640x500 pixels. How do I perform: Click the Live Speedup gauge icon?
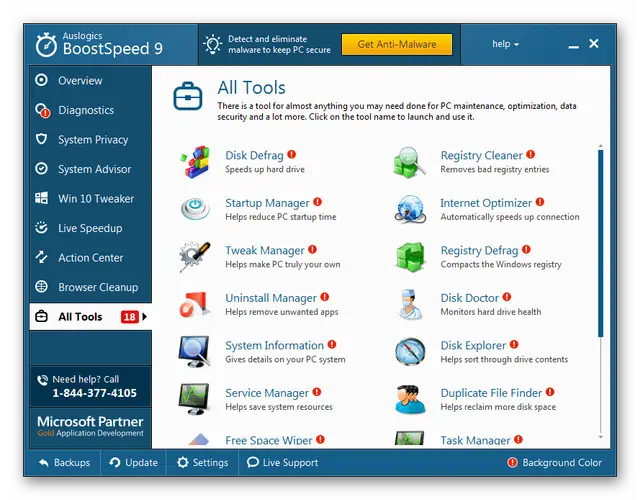pyautogui.click(x=41, y=227)
